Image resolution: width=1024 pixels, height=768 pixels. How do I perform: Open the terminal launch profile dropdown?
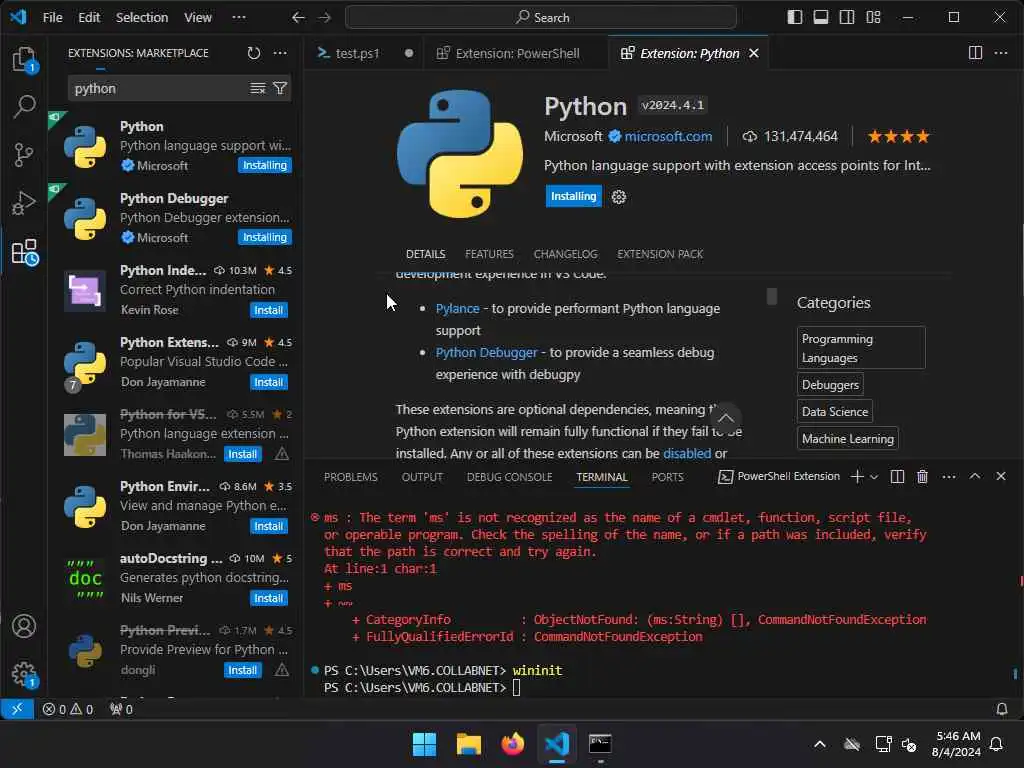point(874,477)
